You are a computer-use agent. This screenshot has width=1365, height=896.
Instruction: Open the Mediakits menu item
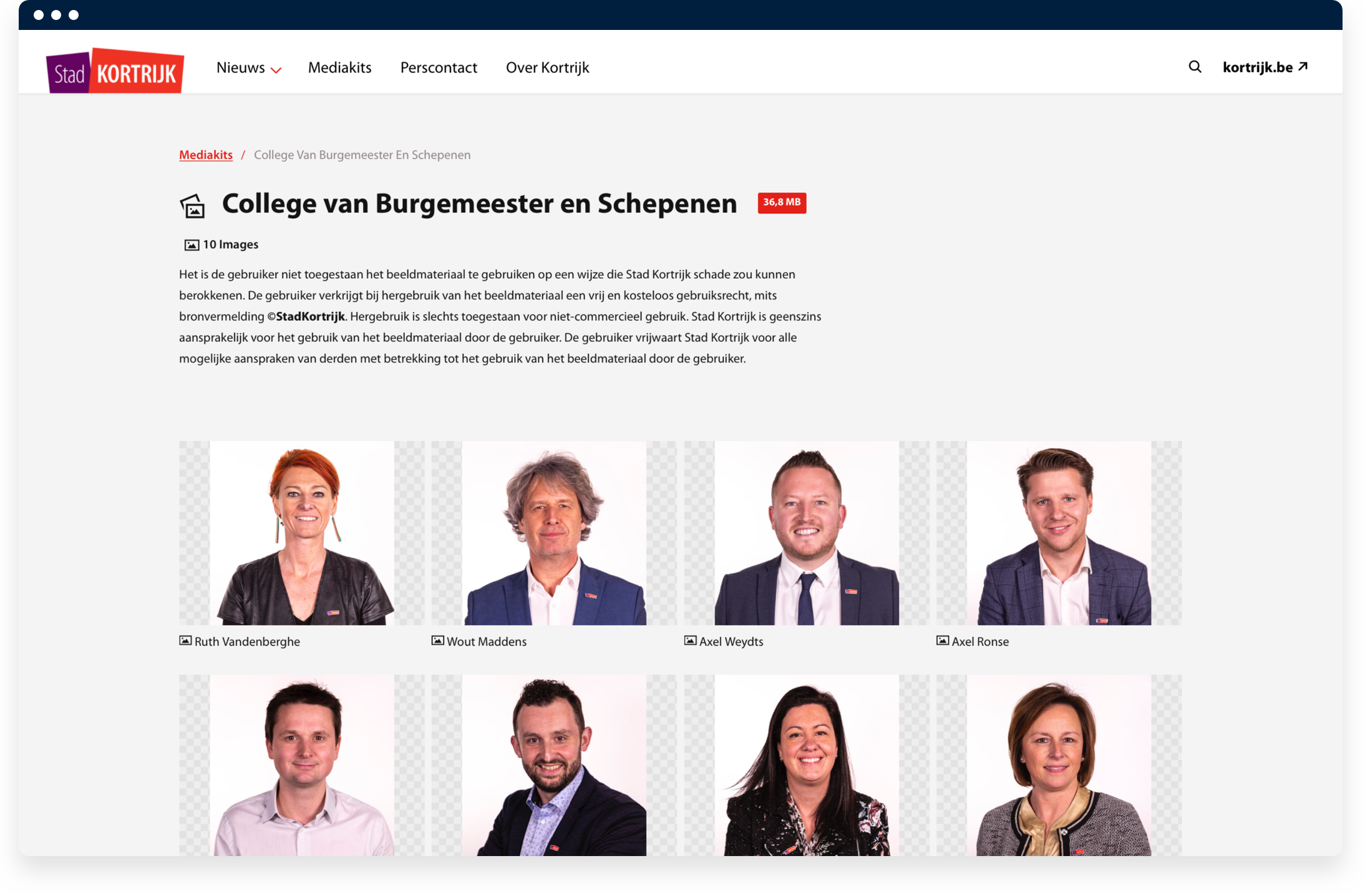click(339, 67)
